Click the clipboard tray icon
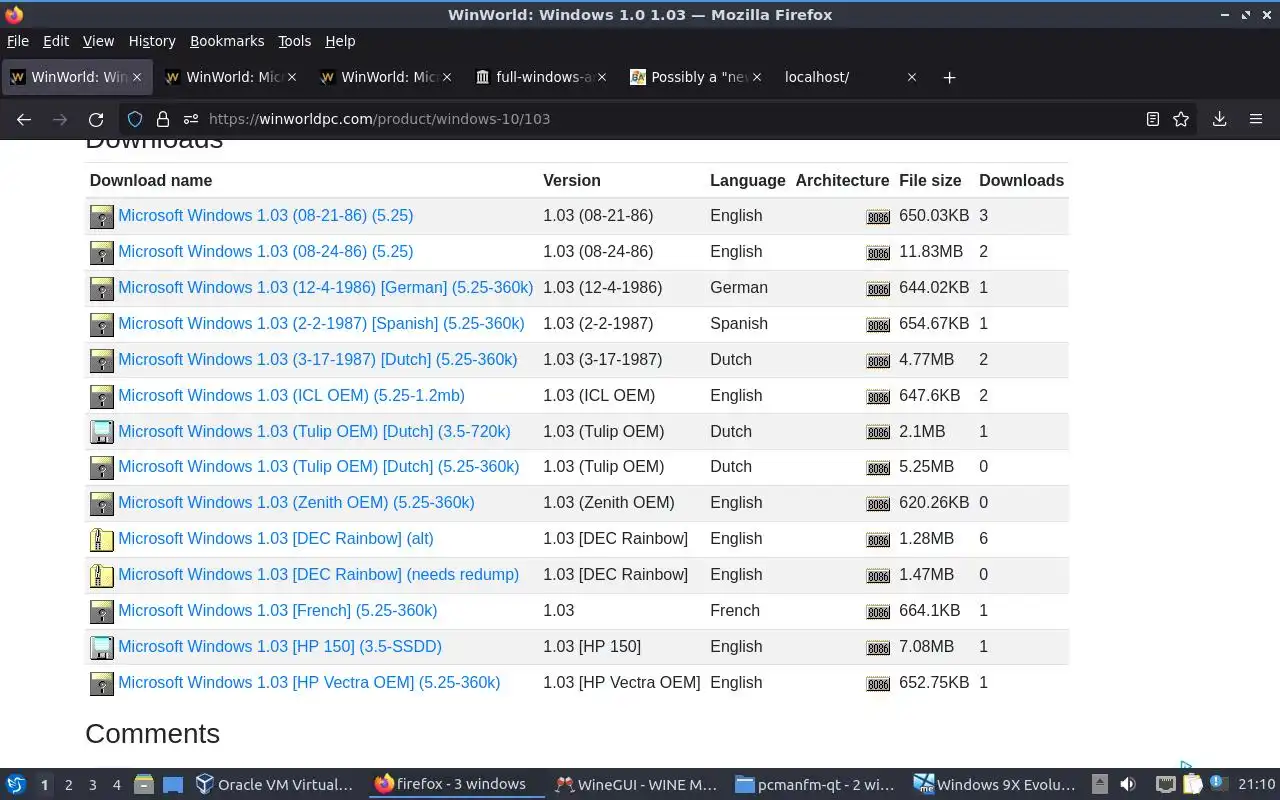 (x=1192, y=785)
